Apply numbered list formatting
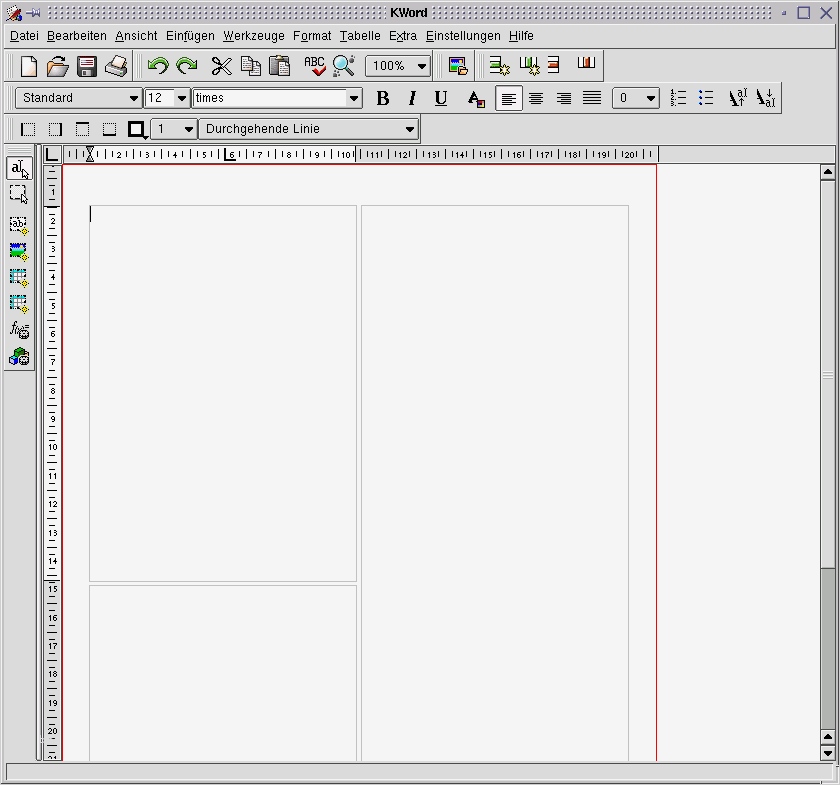Image resolution: width=840 pixels, height=785 pixels. pyautogui.click(x=678, y=98)
